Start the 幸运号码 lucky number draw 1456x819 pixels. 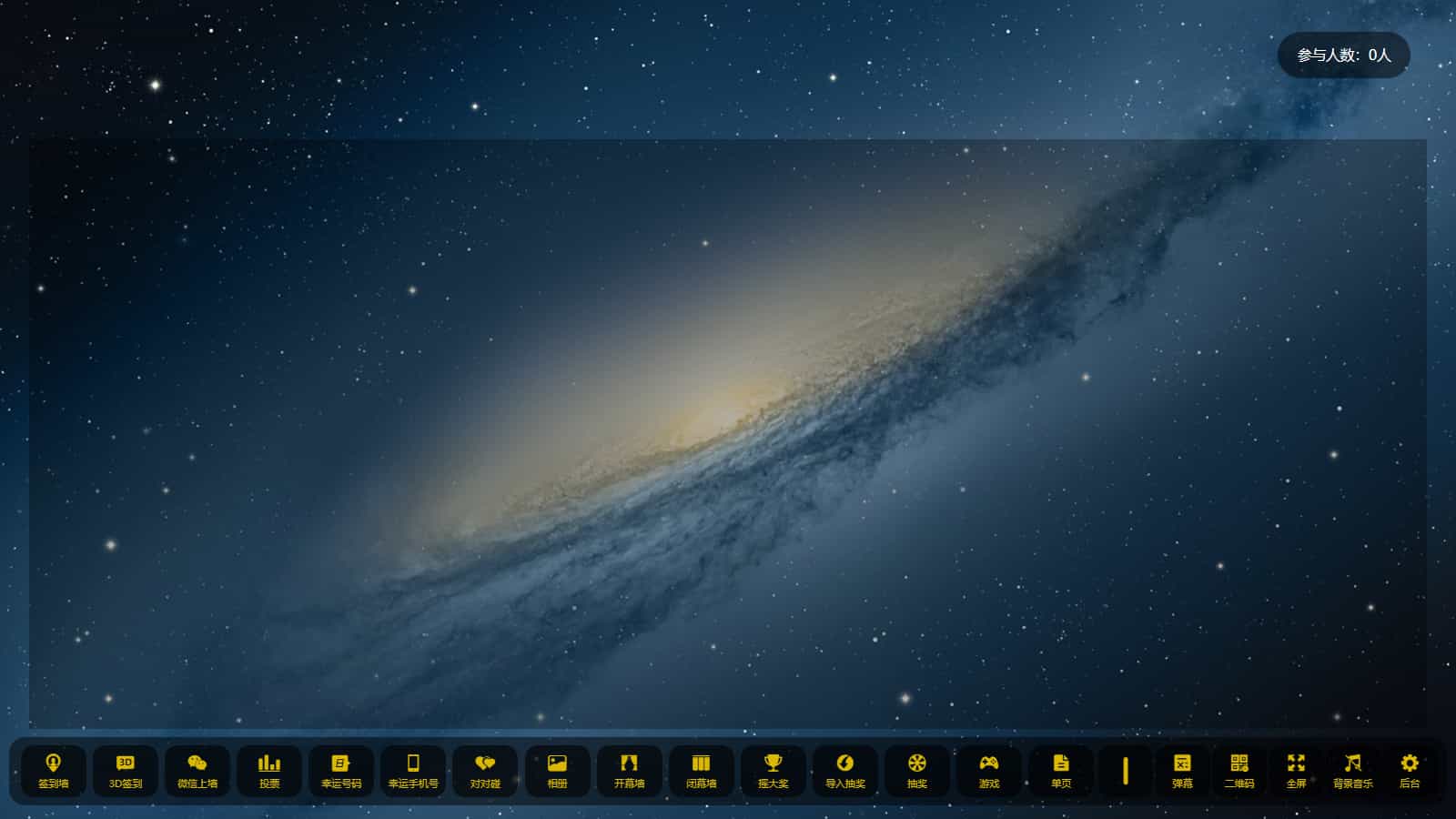pos(341,771)
